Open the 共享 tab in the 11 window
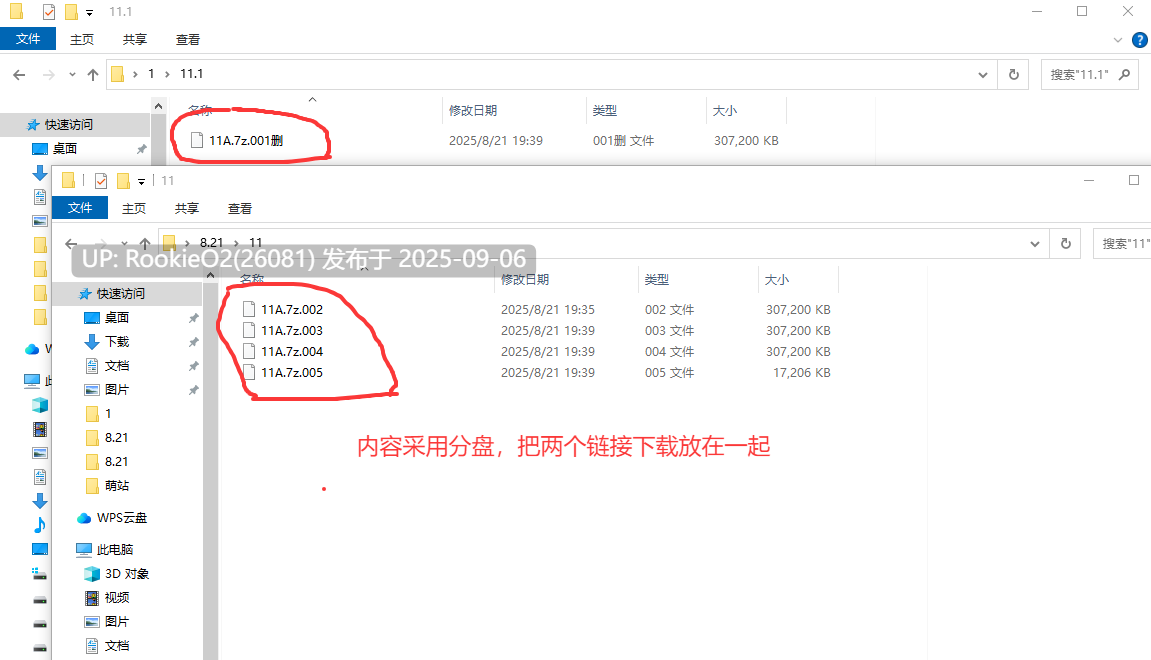 point(186,208)
